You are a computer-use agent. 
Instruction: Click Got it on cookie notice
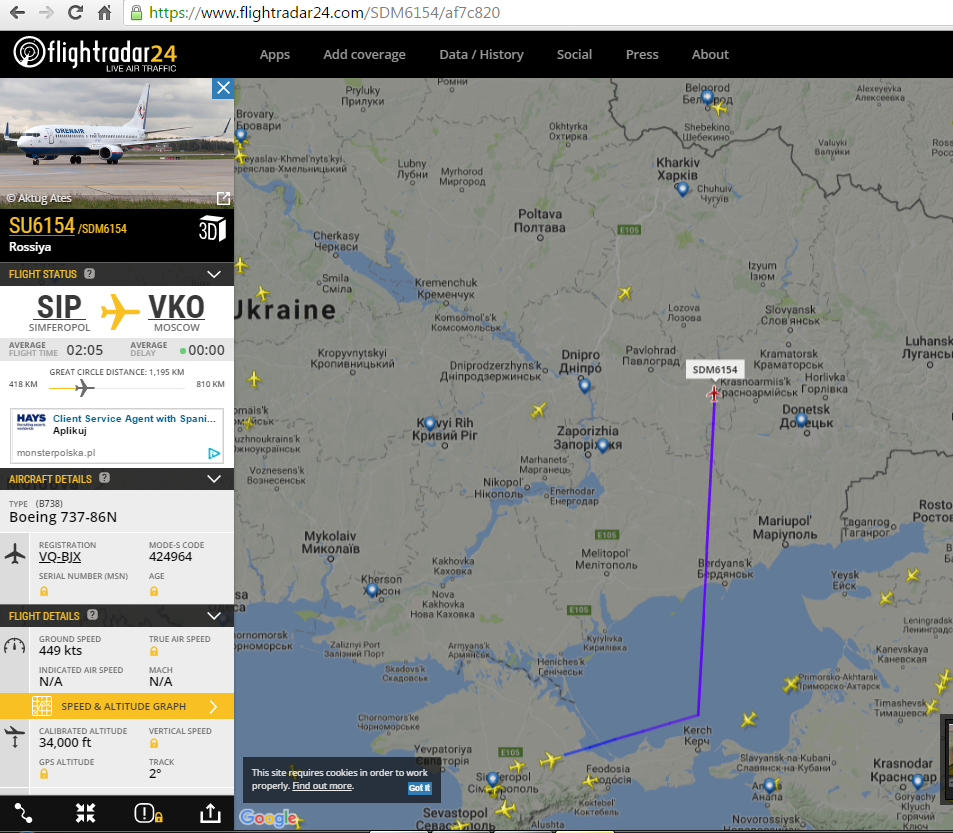[419, 787]
